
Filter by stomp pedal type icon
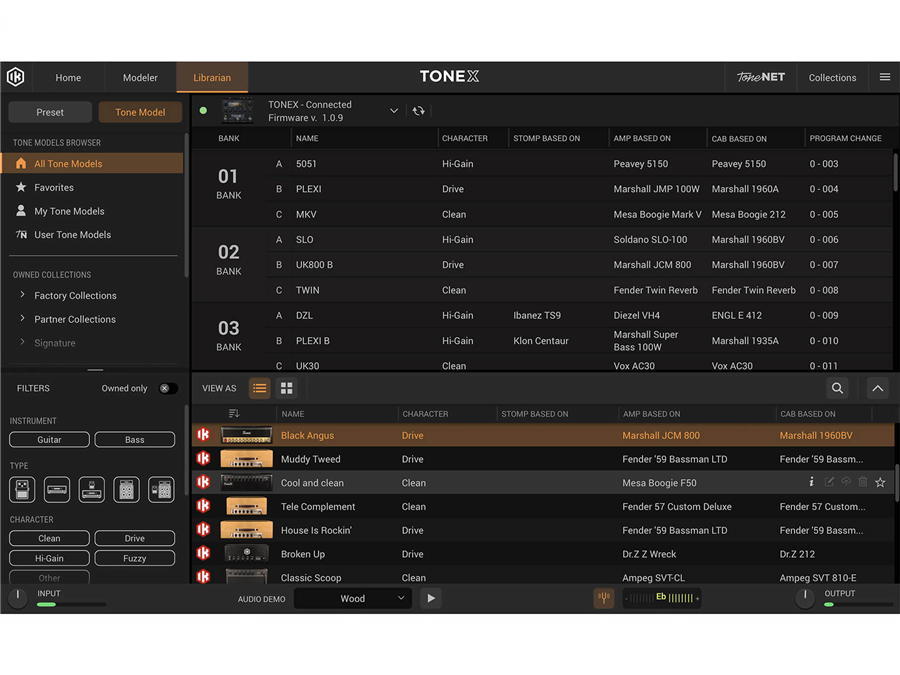(x=22, y=489)
